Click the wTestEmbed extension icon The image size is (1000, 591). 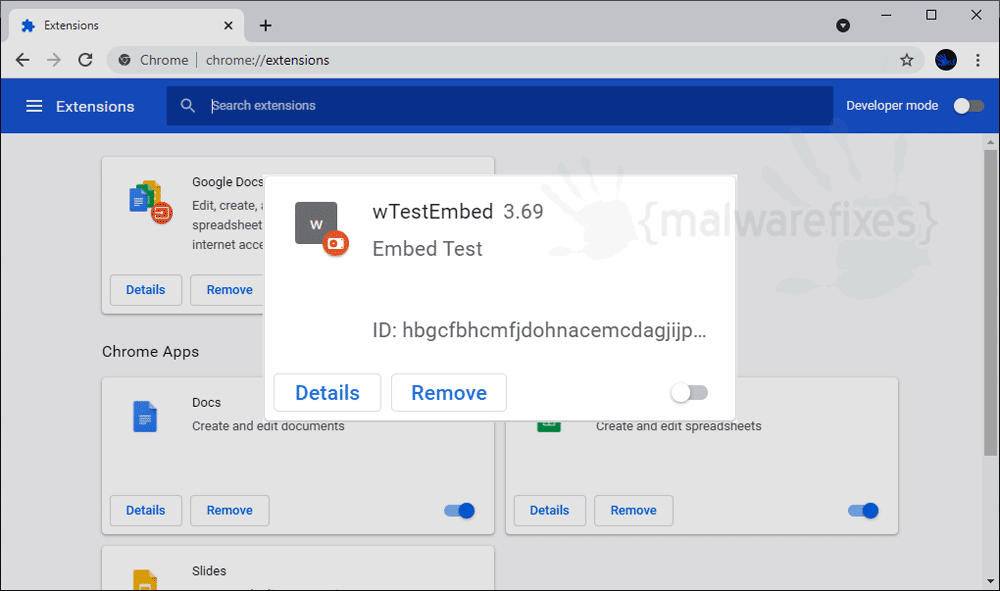coord(321,228)
